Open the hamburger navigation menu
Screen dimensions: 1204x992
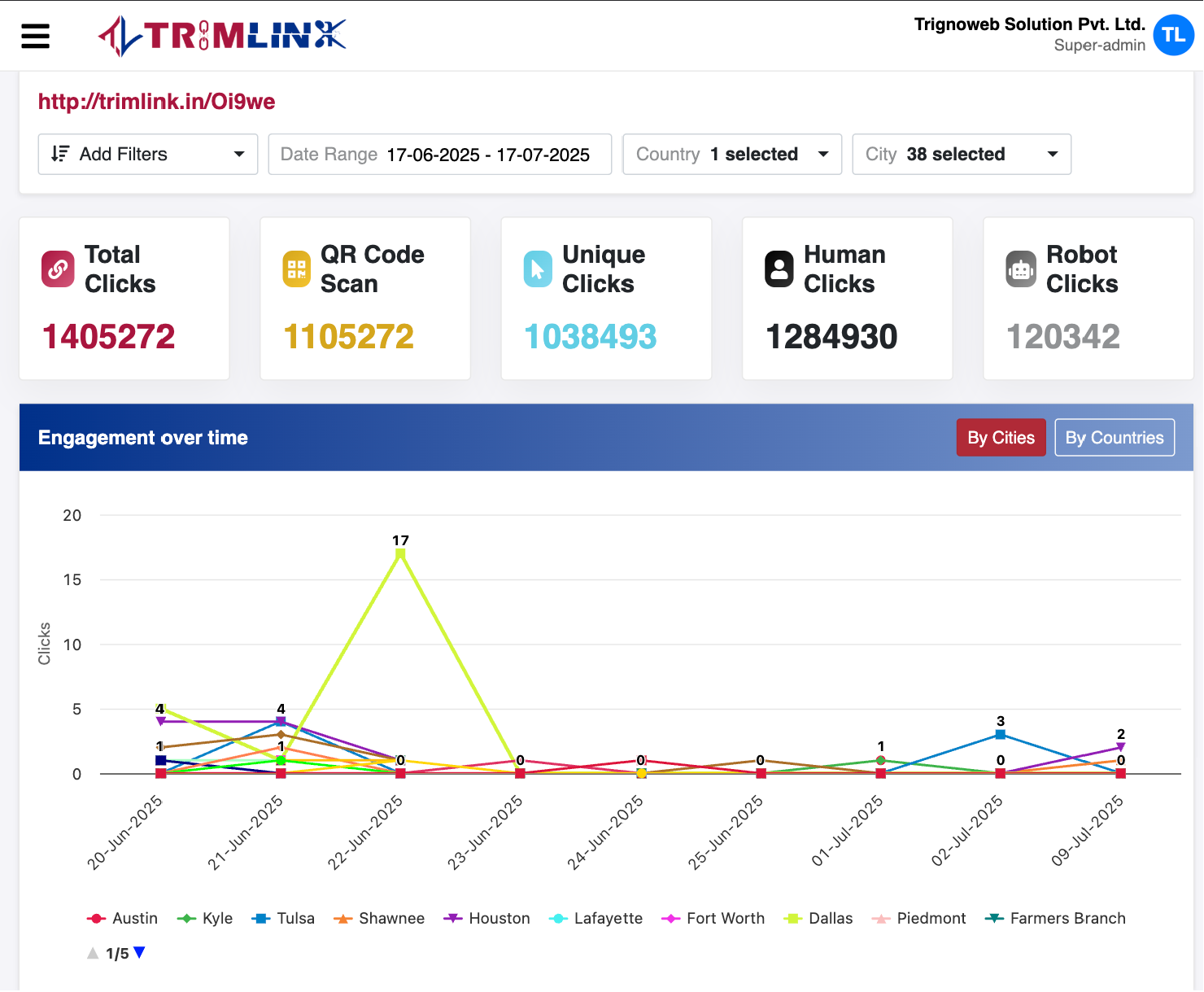coord(34,35)
